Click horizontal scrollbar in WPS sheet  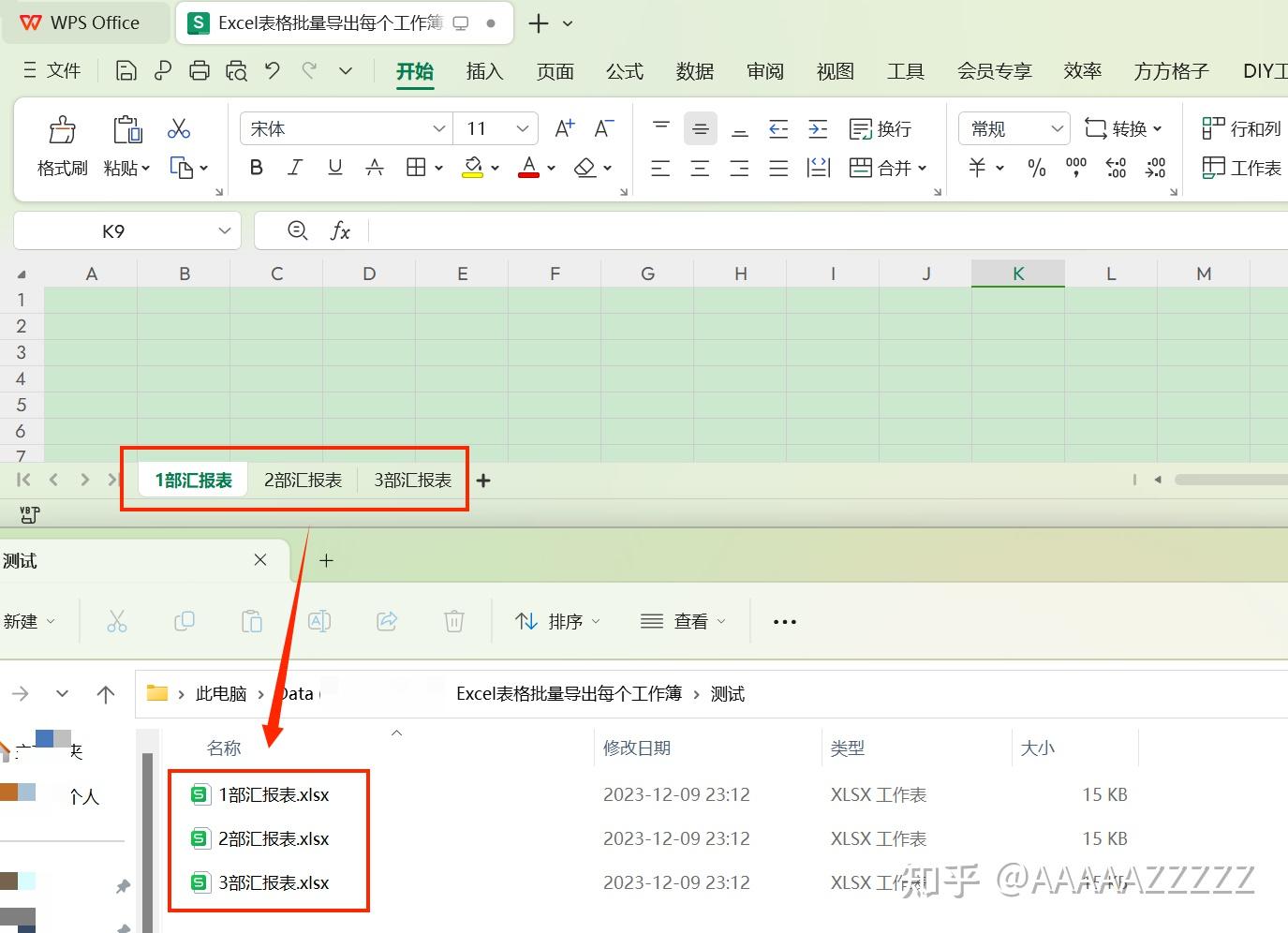[x=1231, y=480]
